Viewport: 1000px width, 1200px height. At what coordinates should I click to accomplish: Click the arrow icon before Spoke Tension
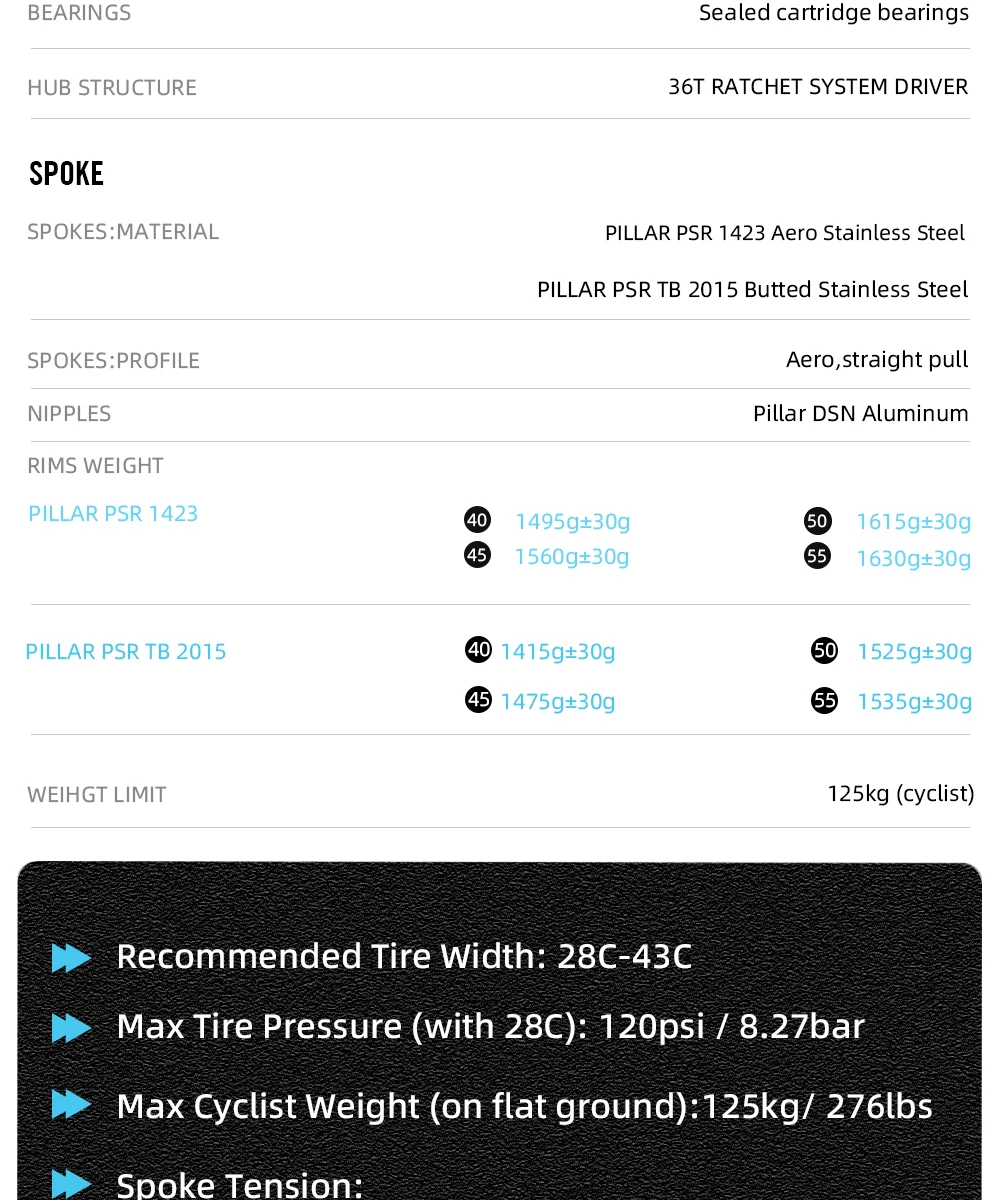pyautogui.click(x=71, y=1183)
